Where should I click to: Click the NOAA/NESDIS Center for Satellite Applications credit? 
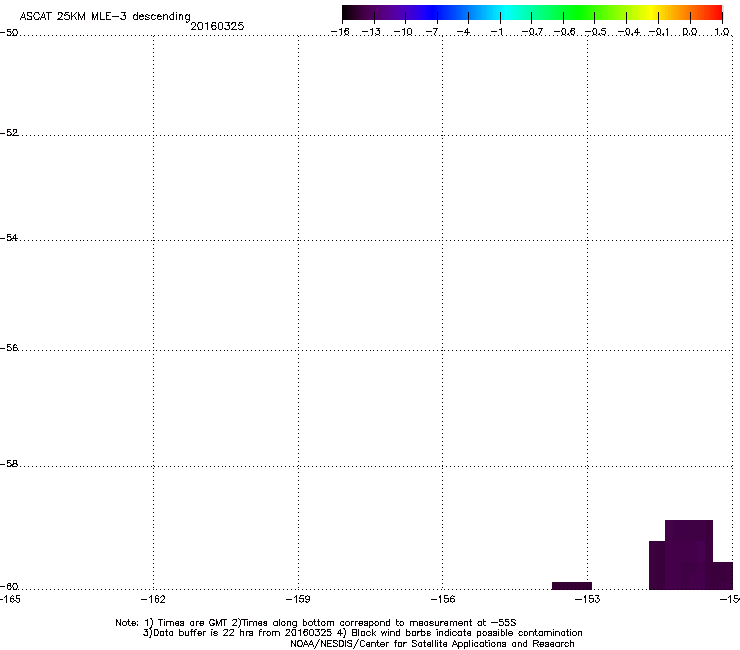[x=432, y=644]
